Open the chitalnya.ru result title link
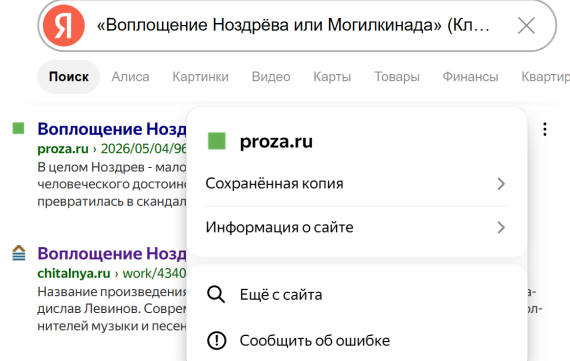 click(x=112, y=253)
